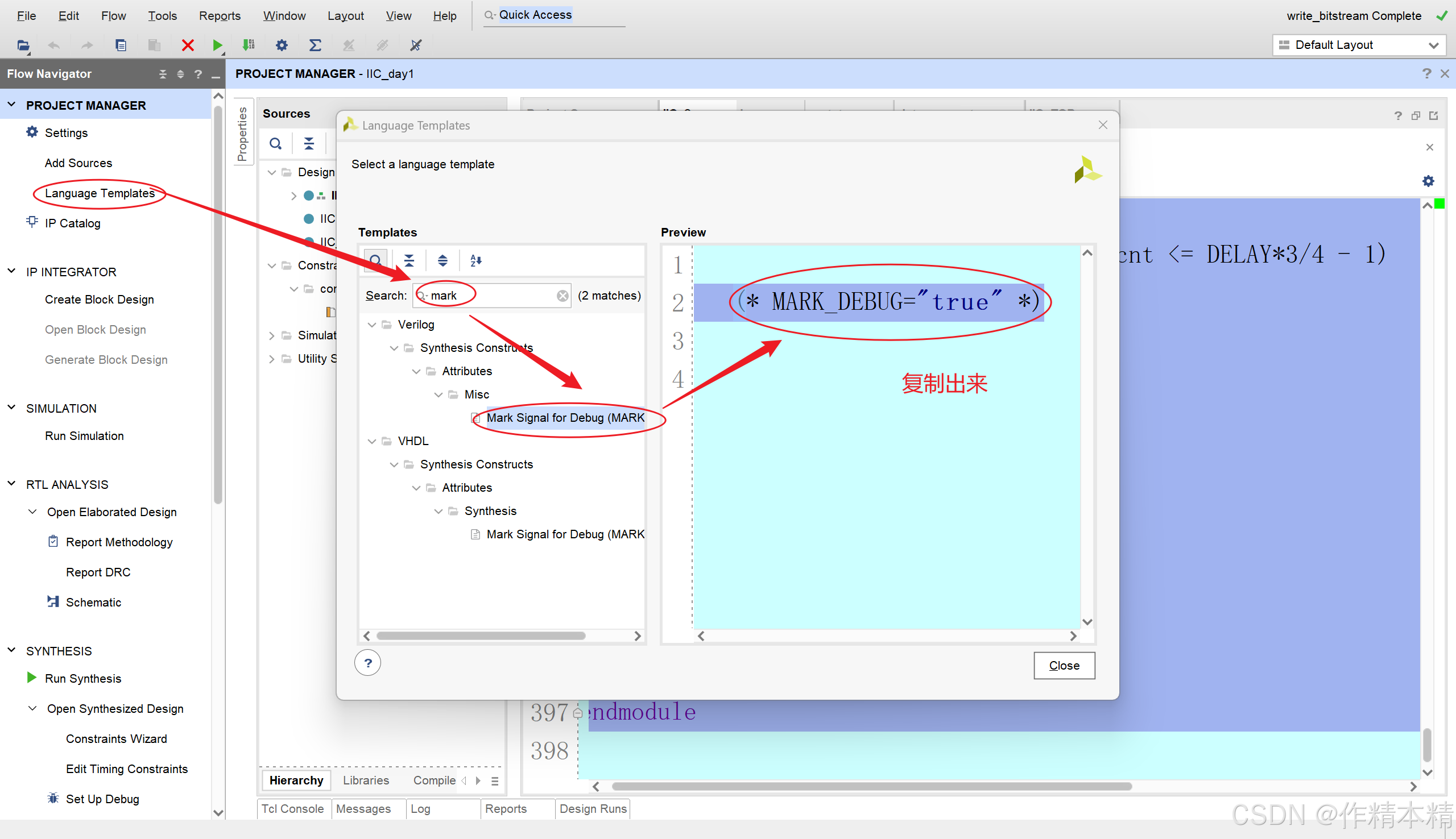Image resolution: width=1456 pixels, height=839 pixels.
Task: Toggle search field in Templates toolbar
Action: coord(375,260)
